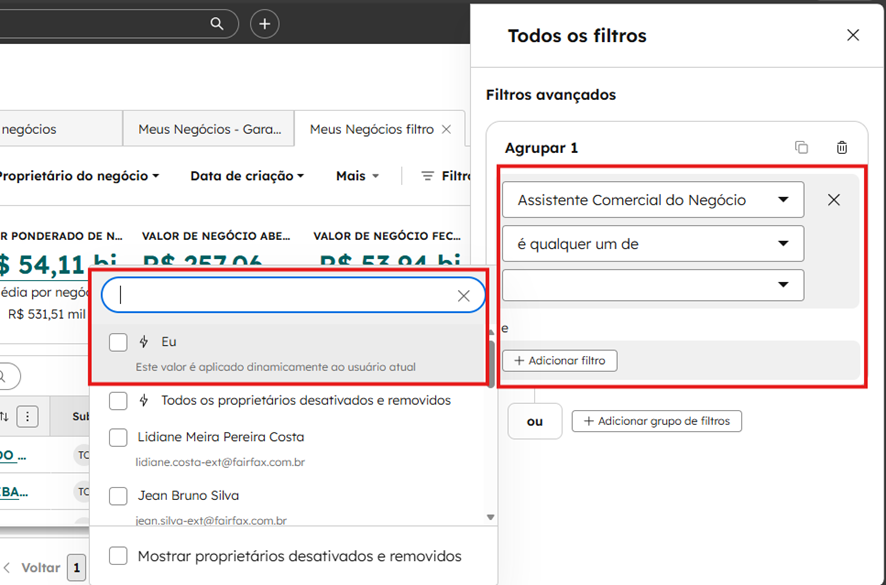Click the Adicionar filtro button
The image size is (886, 585).
[x=560, y=360]
